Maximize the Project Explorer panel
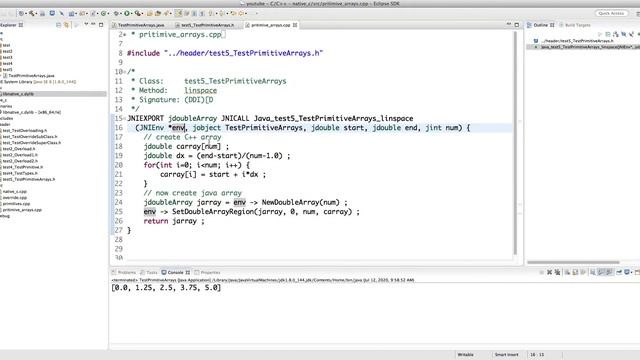The width and height of the screenshot is (640, 360). point(101,24)
